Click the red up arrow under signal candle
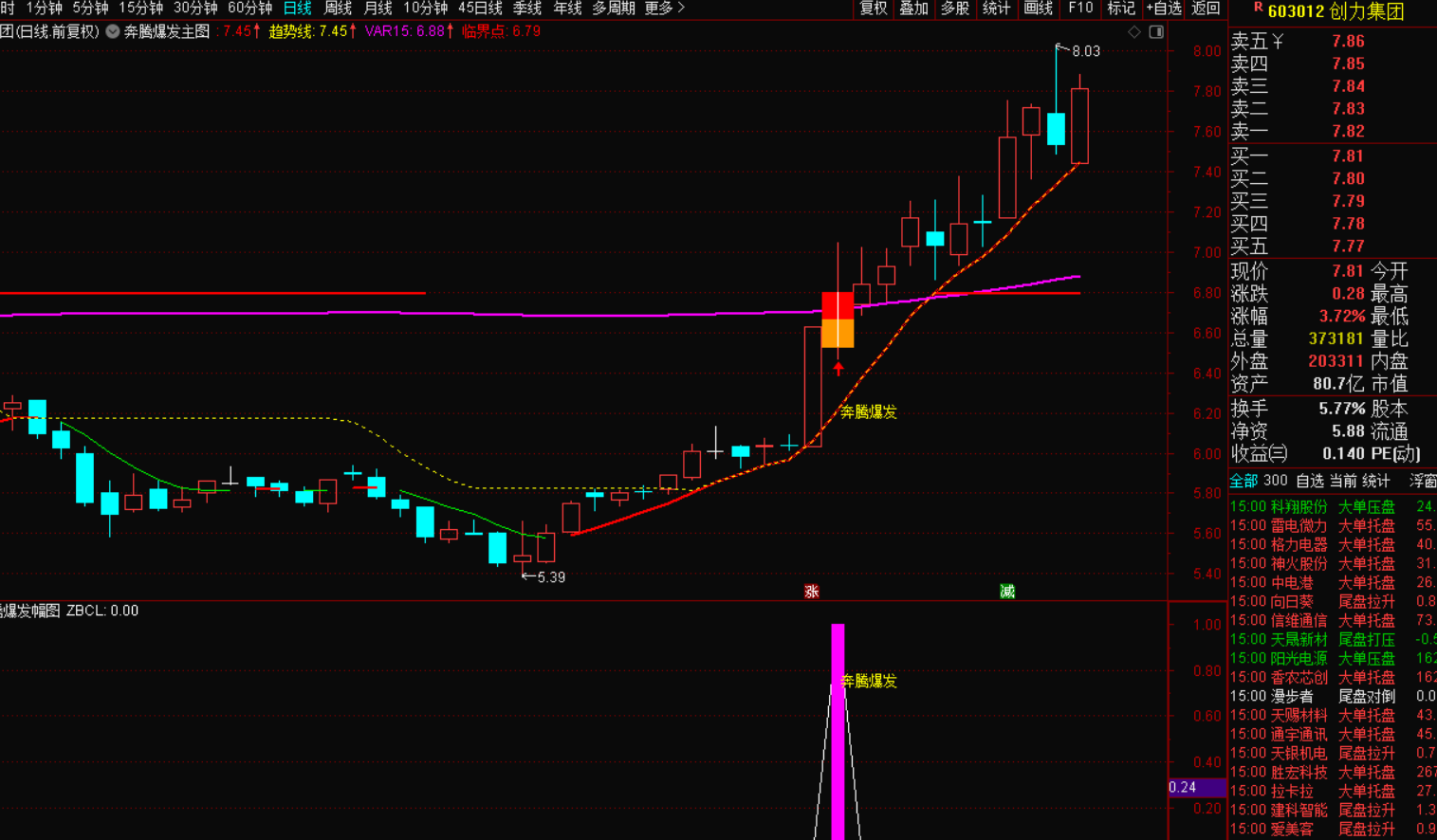This screenshot has height=840, width=1437. tap(838, 368)
